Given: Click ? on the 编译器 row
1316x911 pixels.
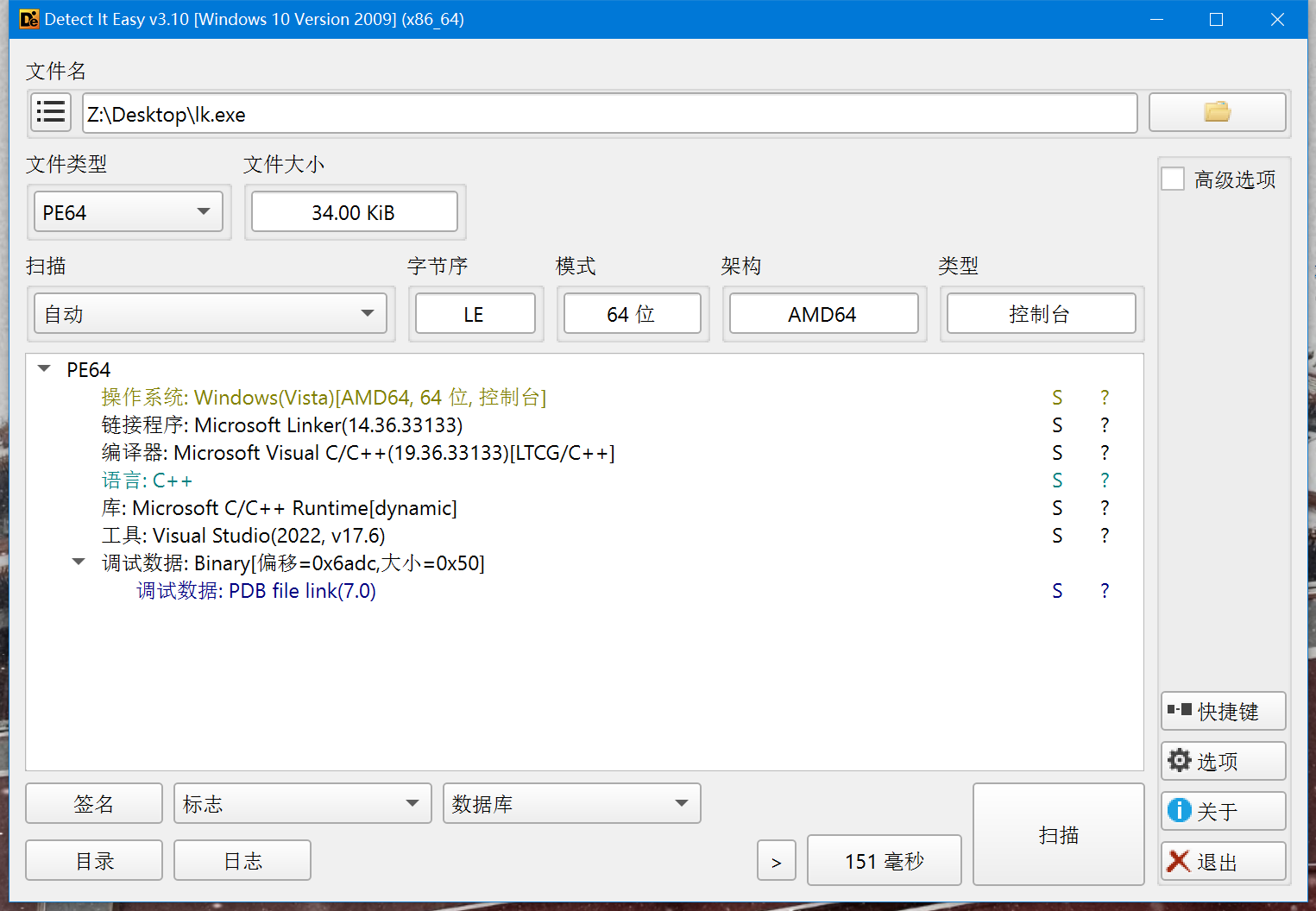Looking at the screenshot, I should [1105, 452].
